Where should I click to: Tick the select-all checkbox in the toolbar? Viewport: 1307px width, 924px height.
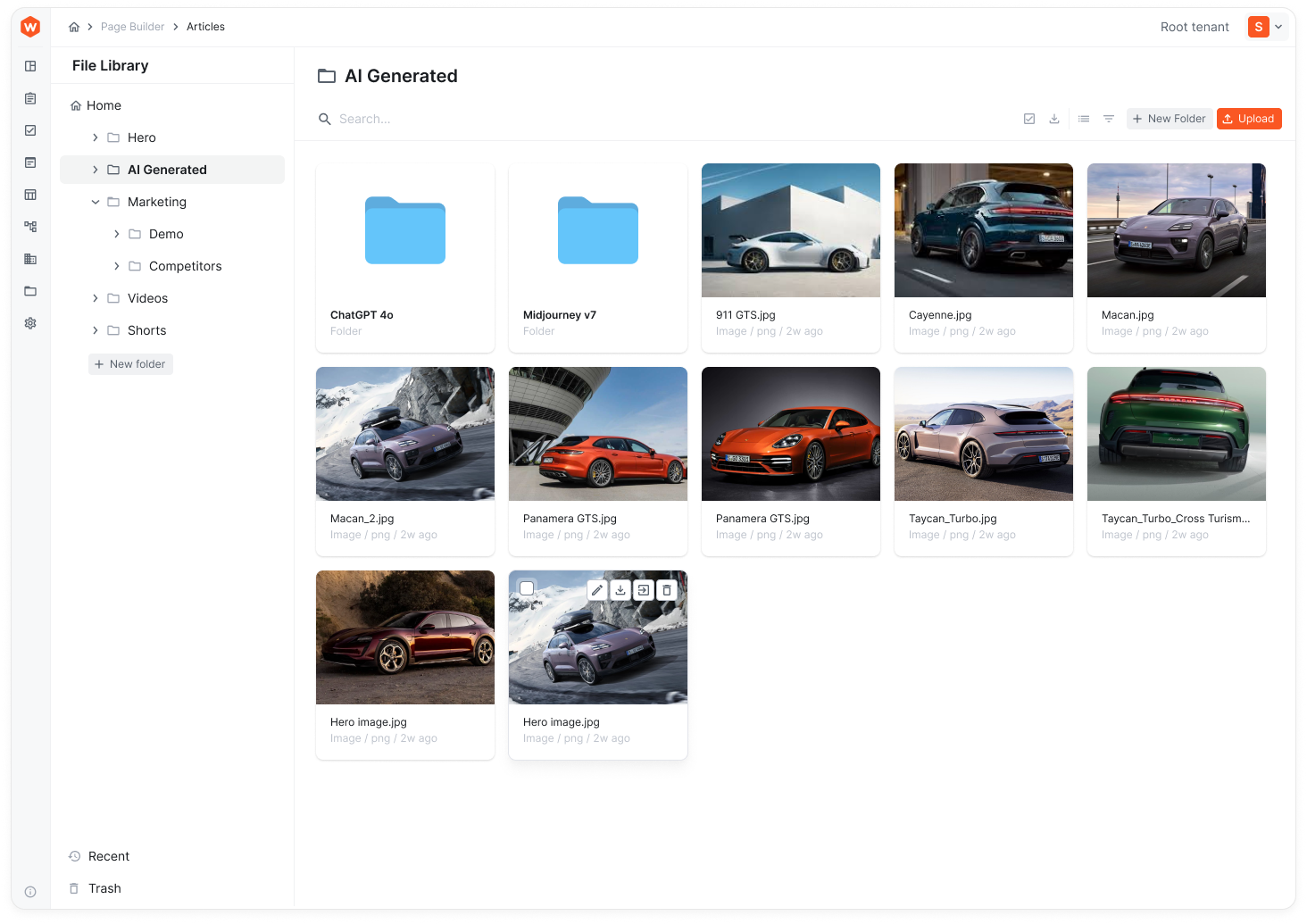pyautogui.click(x=1029, y=118)
